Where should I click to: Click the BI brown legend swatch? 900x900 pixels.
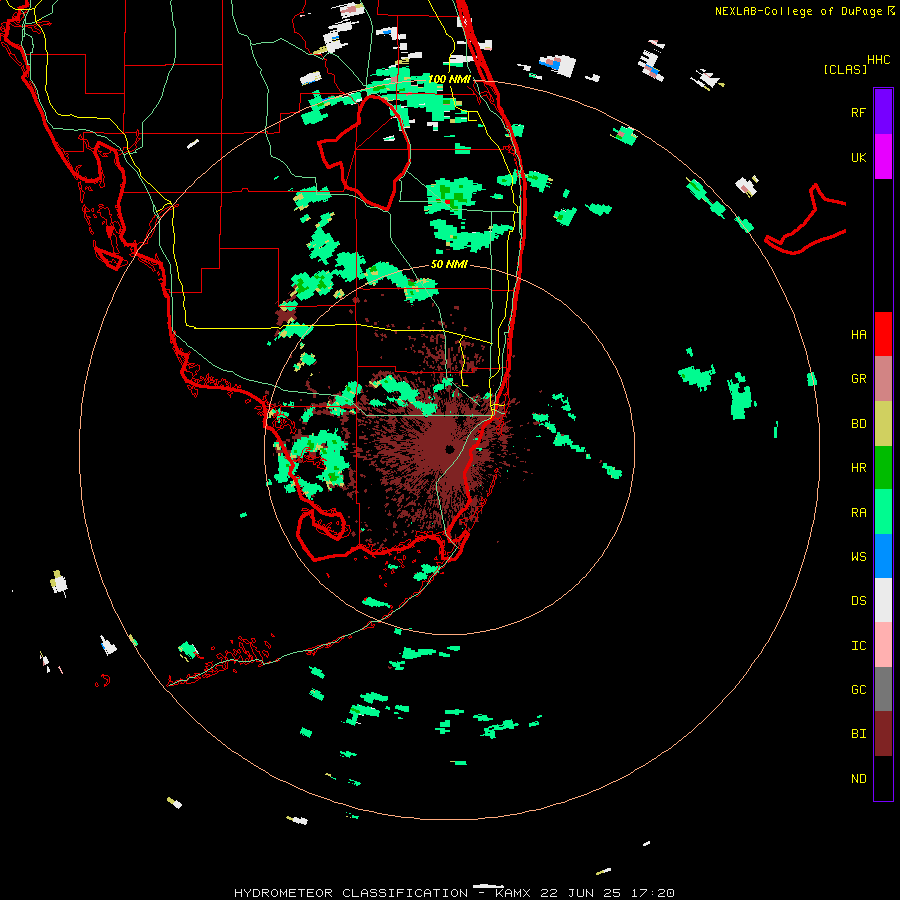pyautogui.click(x=883, y=734)
